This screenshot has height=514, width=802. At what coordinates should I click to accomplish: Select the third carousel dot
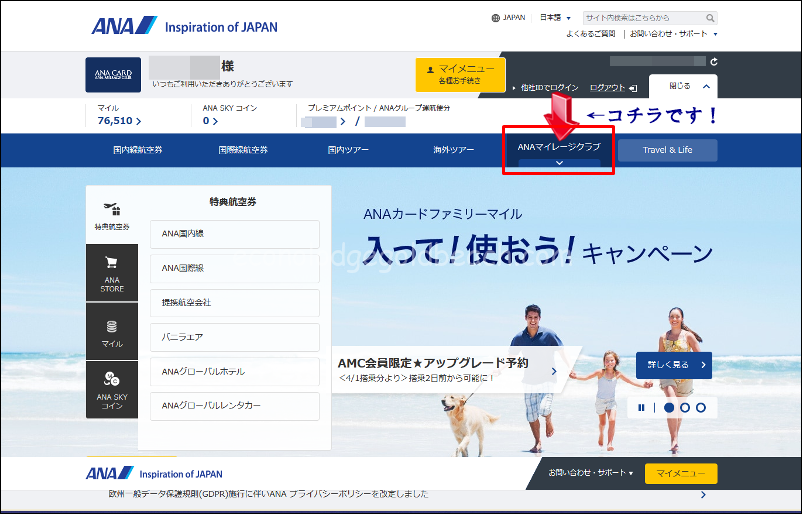pos(701,408)
